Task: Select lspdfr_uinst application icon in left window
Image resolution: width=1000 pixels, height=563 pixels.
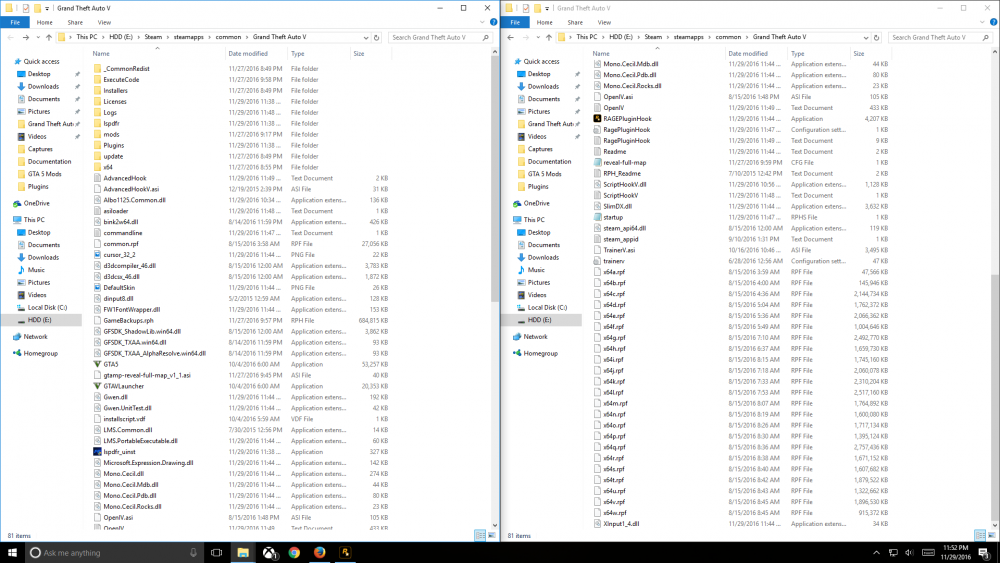Action: point(98,451)
